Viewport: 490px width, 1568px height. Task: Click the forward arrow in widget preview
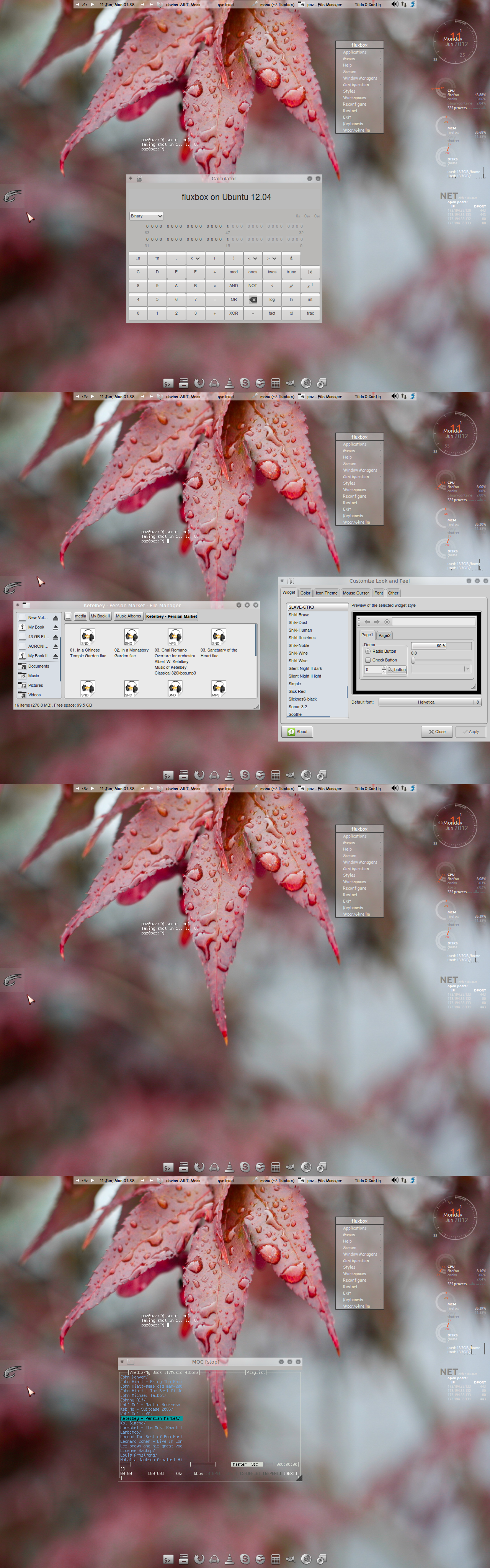click(x=377, y=621)
